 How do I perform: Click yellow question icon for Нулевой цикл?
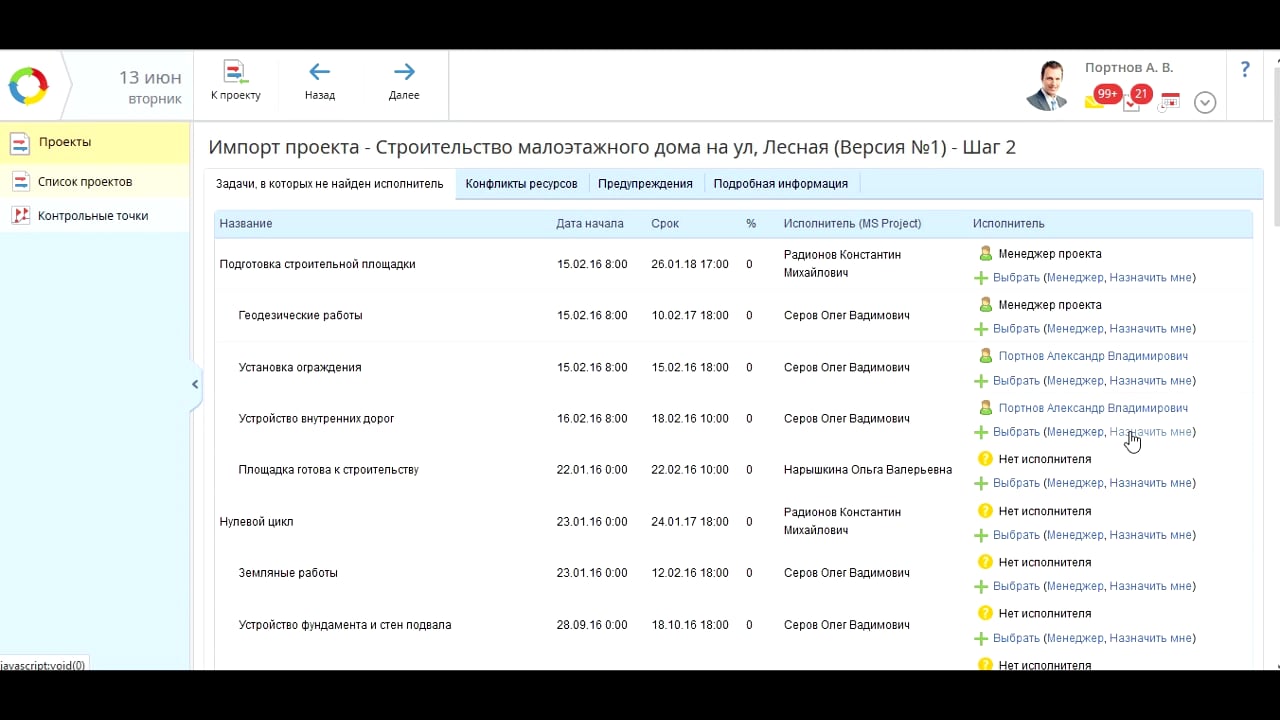tap(985, 511)
